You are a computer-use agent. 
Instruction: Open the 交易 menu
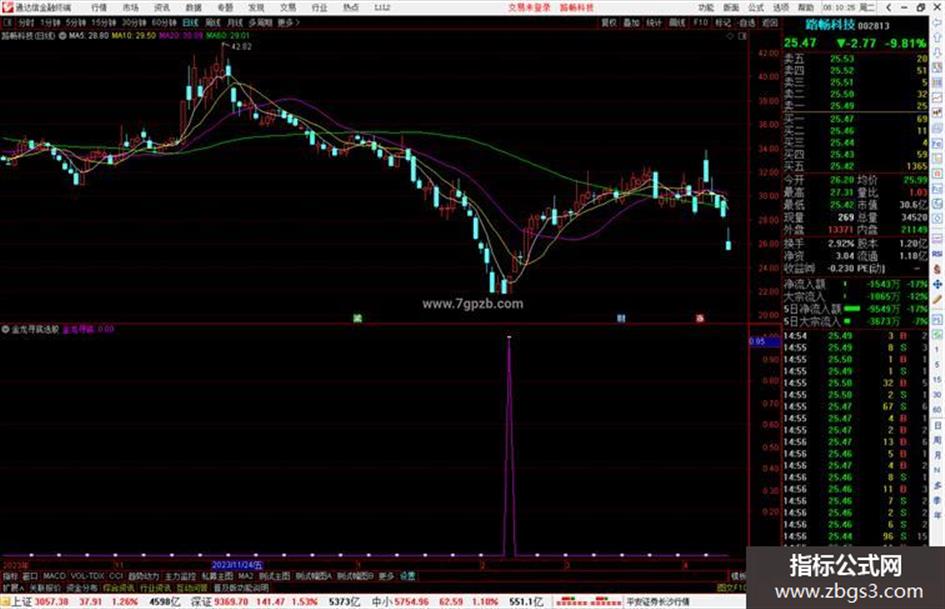pyautogui.click(x=287, y=7)
